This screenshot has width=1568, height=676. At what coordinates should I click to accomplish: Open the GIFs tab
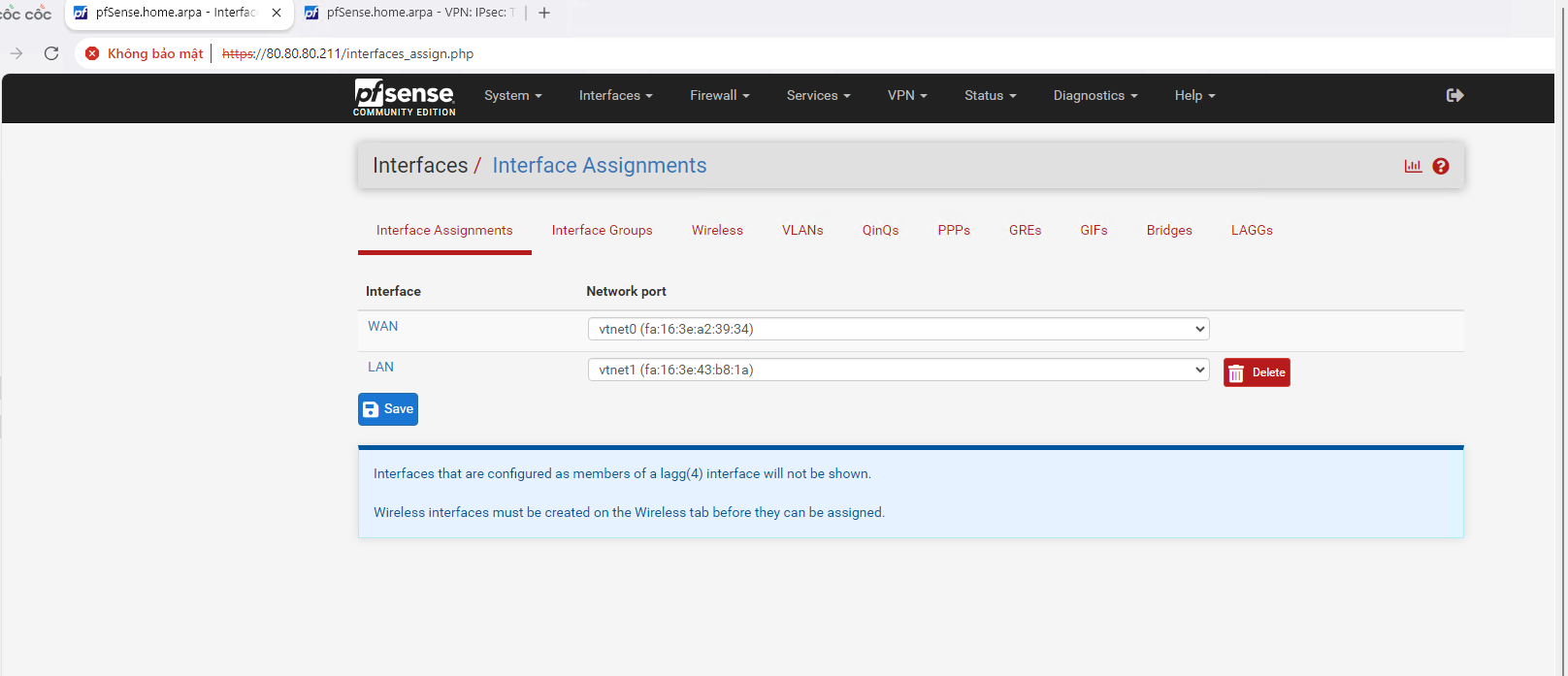pyautogui.click(x=1094, y=230)
